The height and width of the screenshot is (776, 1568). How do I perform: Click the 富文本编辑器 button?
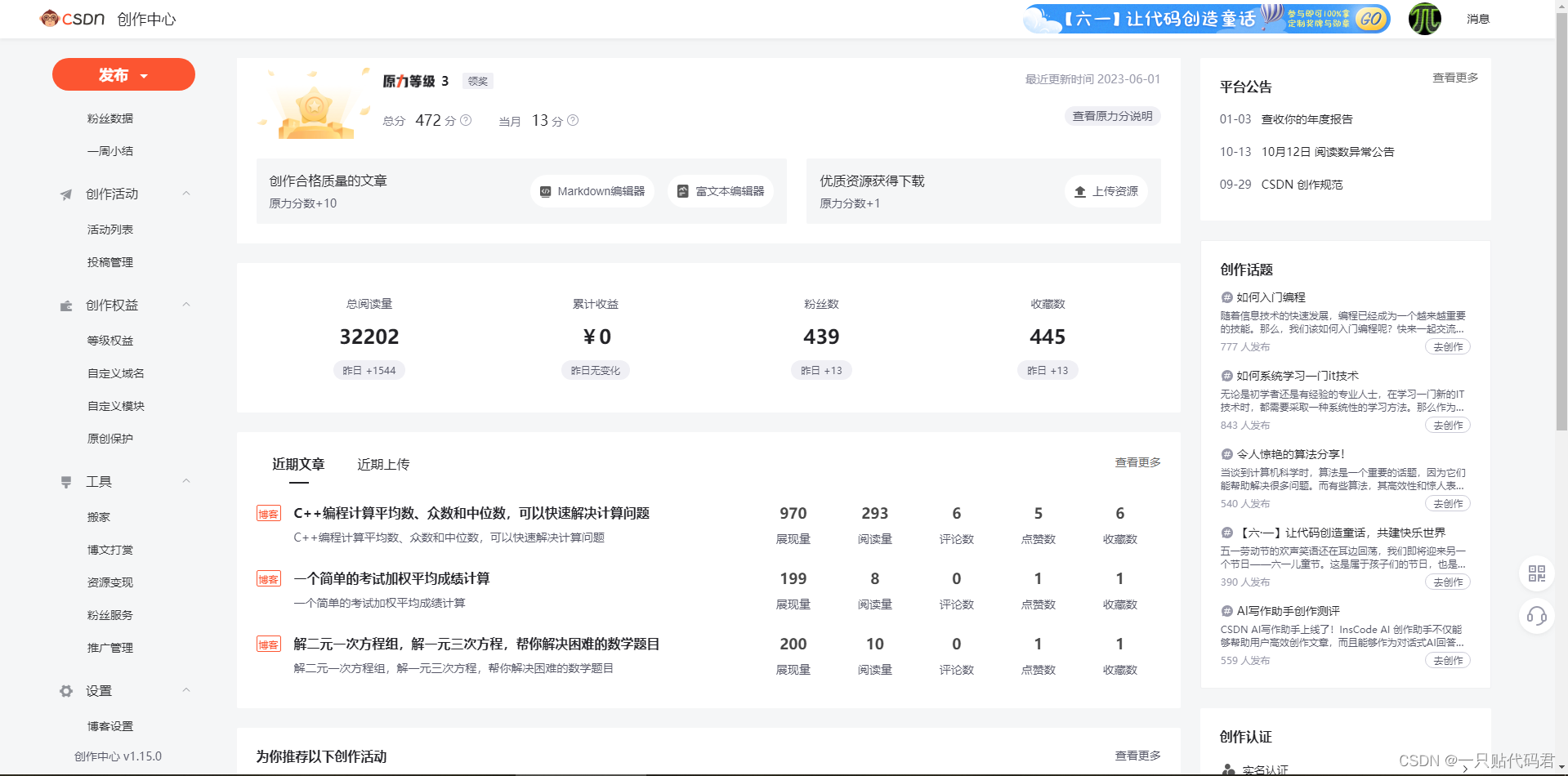pyautogui.click(x=721, y=191)
